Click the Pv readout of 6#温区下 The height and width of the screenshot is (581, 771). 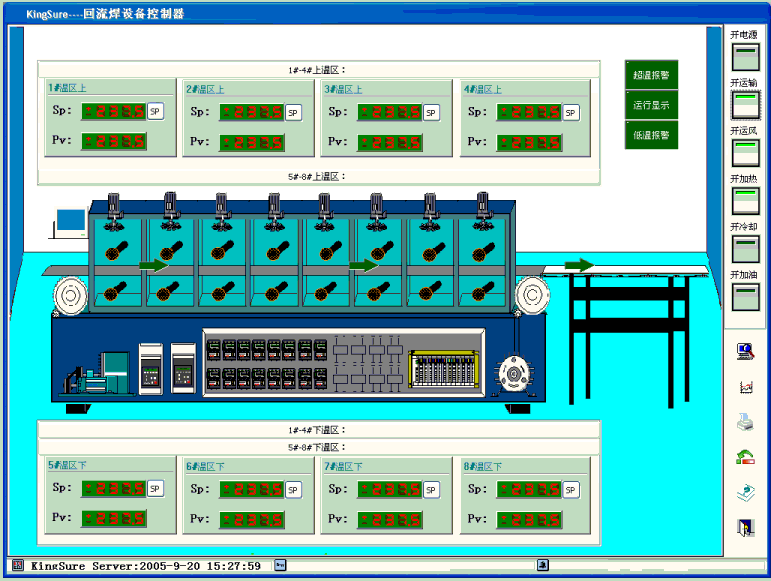pos(252,519)
